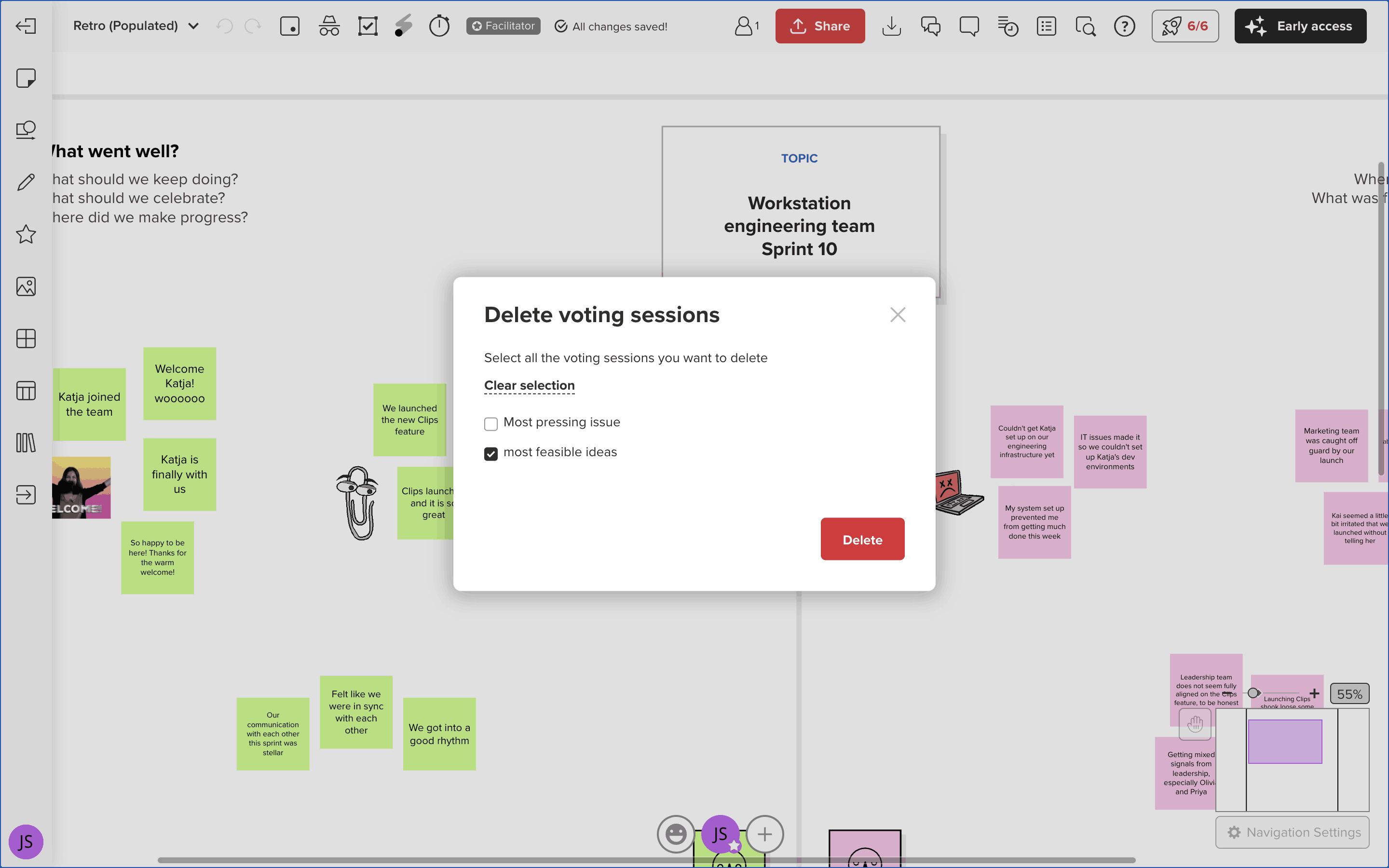Open the draw tool in the sidebar
The width and height of the screenshot is (1389, 868).
[25, 182]
